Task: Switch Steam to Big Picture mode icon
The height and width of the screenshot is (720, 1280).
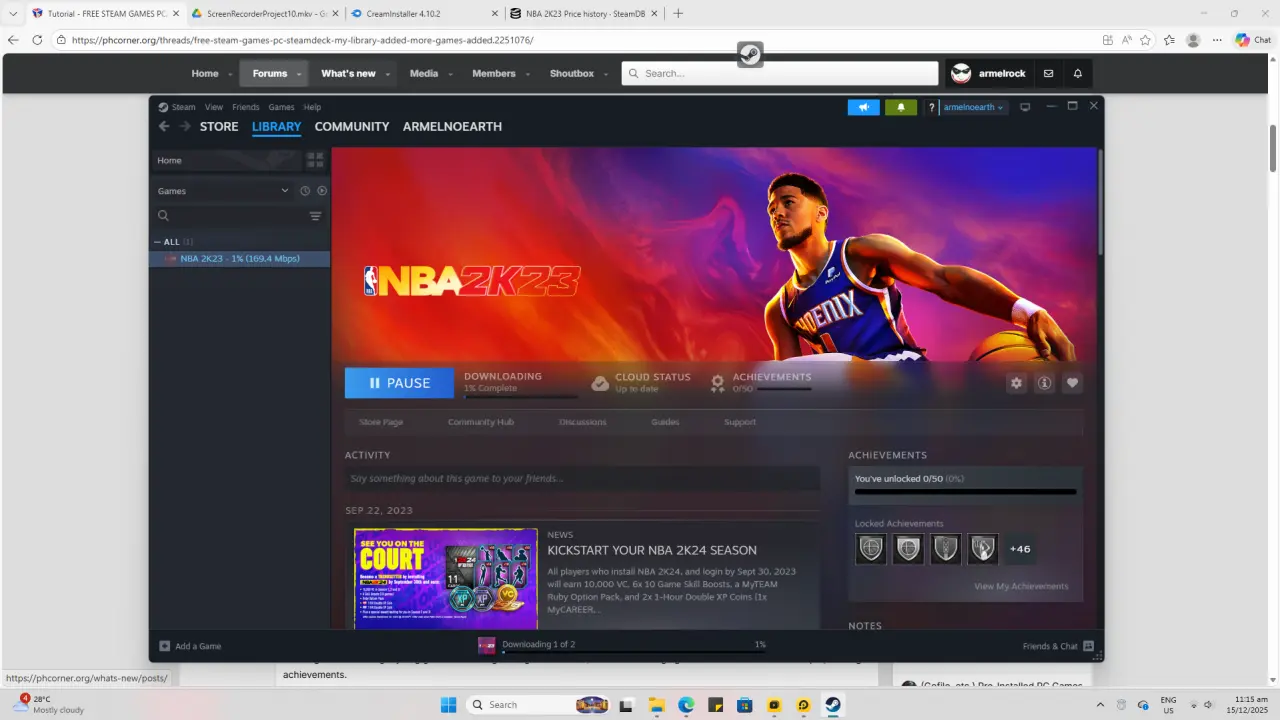Action: pyautogui.click(x=1025, y=107)
